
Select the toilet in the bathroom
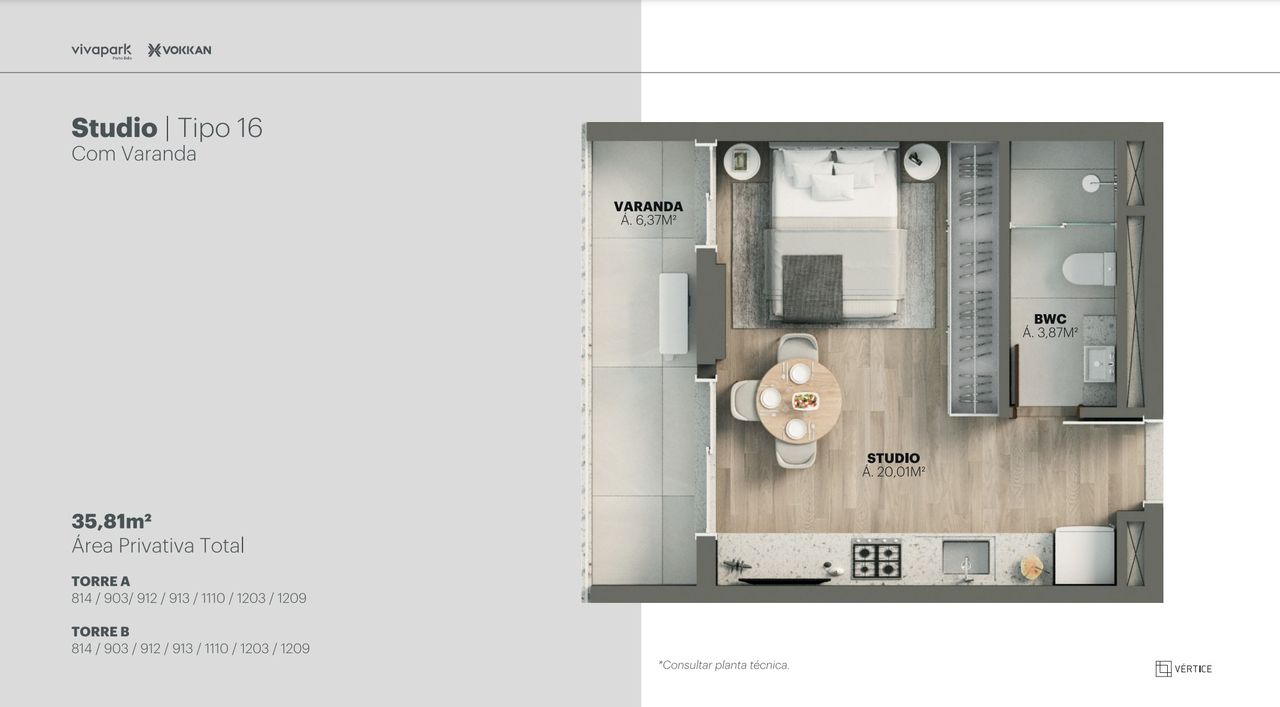(x=1089, y=269)
